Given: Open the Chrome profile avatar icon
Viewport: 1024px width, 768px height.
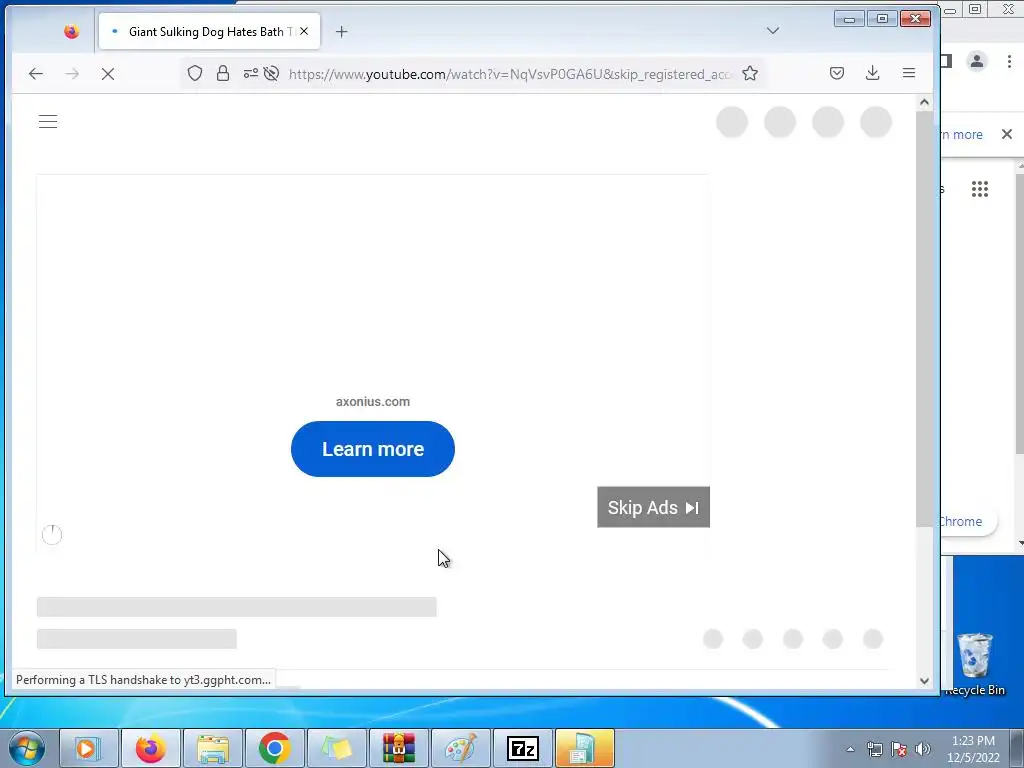Looking at the screenshot, I should pyautogui.click(x=976, y=61).
